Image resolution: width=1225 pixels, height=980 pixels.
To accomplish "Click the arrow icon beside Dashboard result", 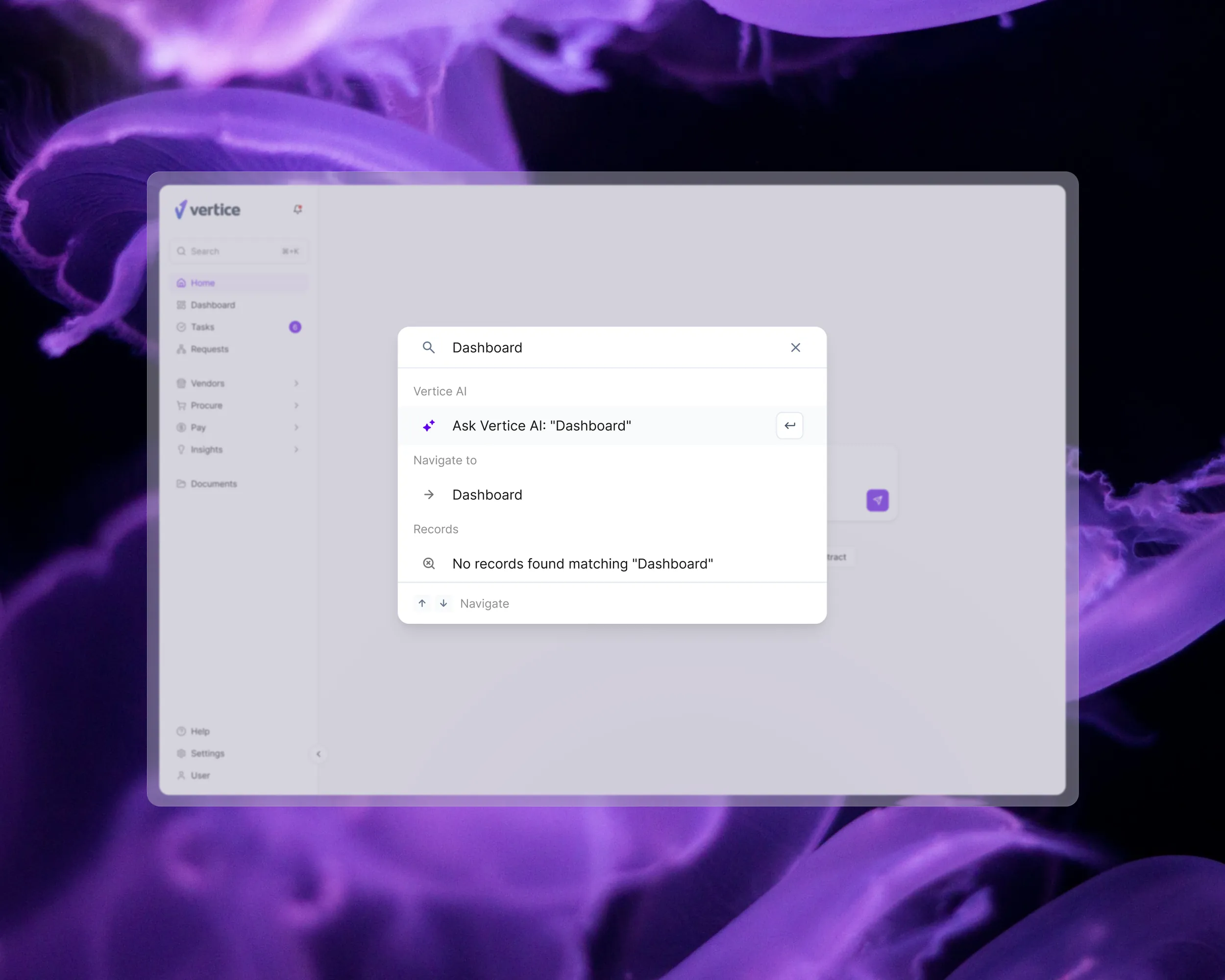I will click(x=429, y=495).
